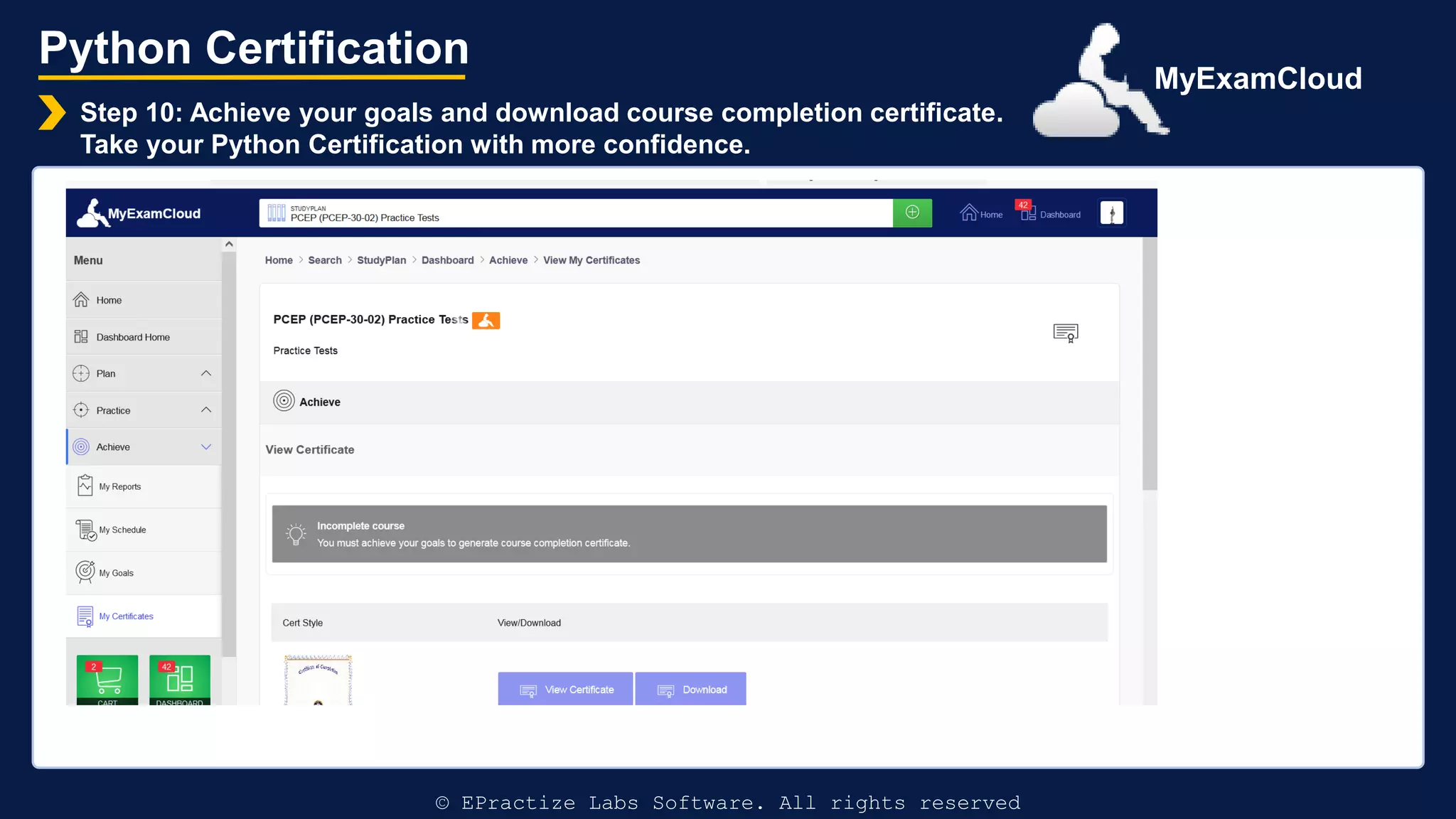Click the study plan search field
Viewport: 1456px width, 819px height.
576,213
